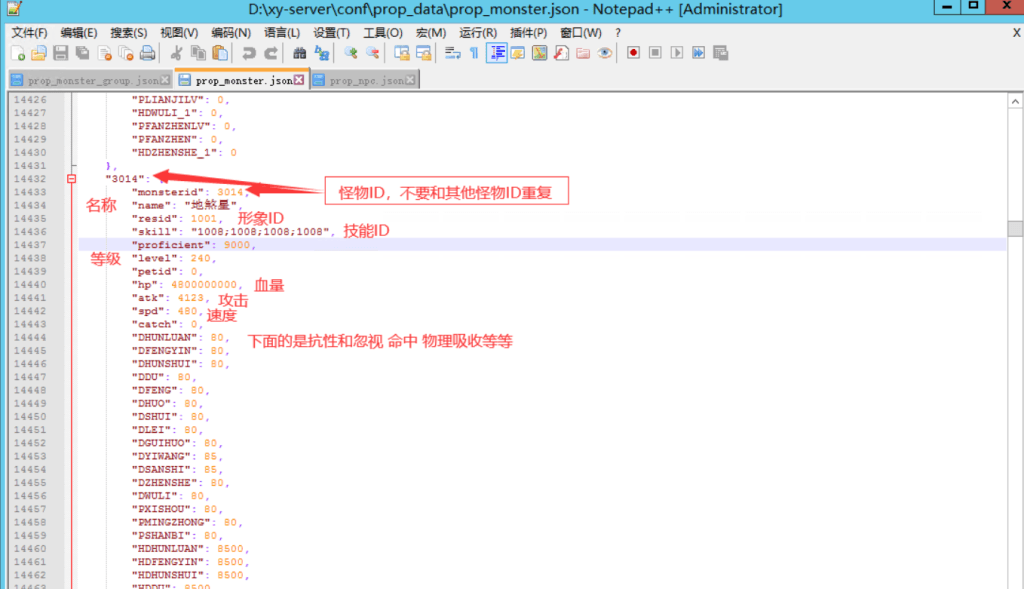Close the prop_monster.json tab
The image size is (1024, 589).
[x=299, y=80]
